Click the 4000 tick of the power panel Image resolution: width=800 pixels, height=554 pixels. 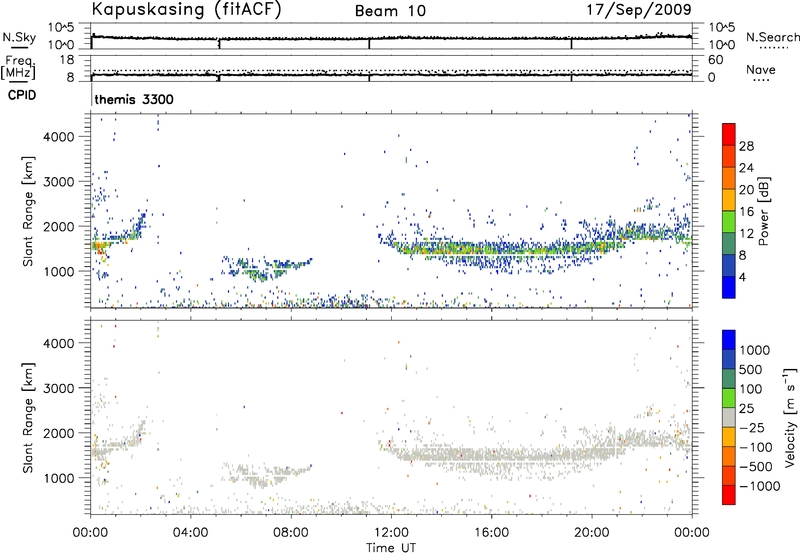tap(59, 137)
